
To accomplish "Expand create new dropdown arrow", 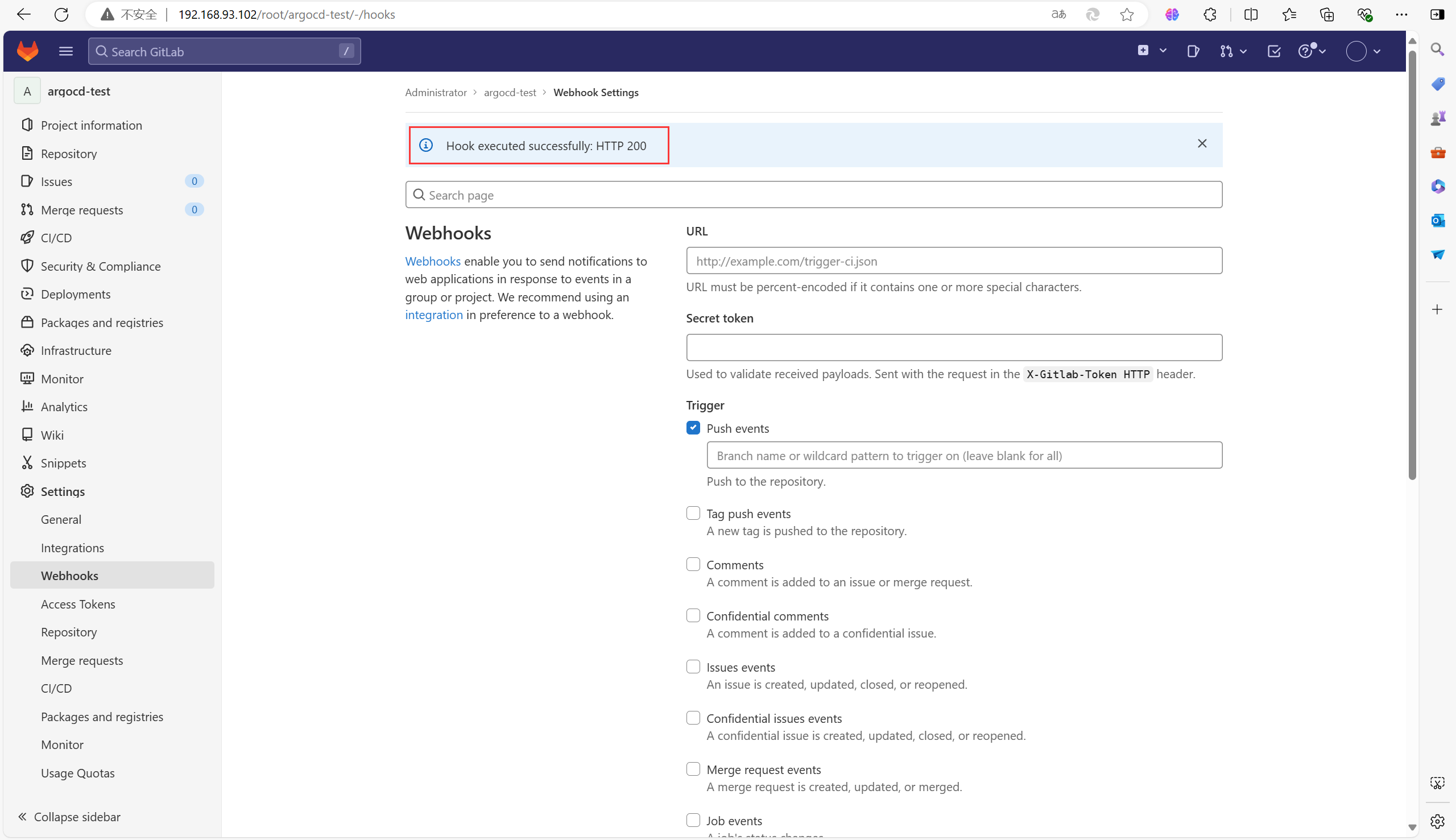I will point(1163,51).
